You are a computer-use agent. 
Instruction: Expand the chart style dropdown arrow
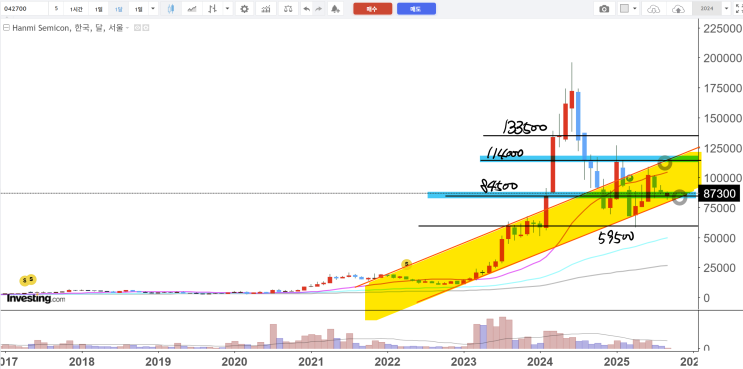coord(228,9)
